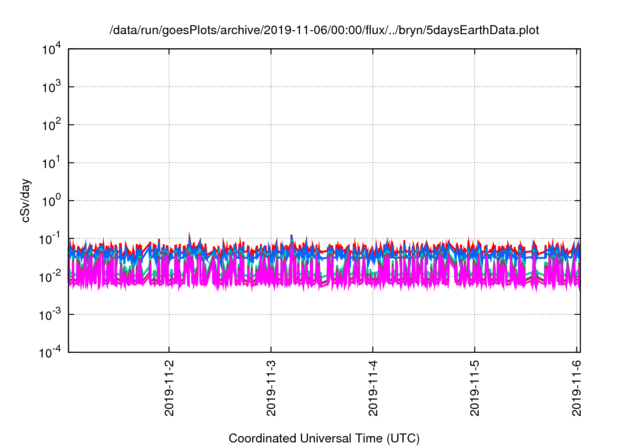The width and height of the screenshot is (640, 448).
Task: Click the 2019-11-2 date tick label
Action: pos(169,388)
